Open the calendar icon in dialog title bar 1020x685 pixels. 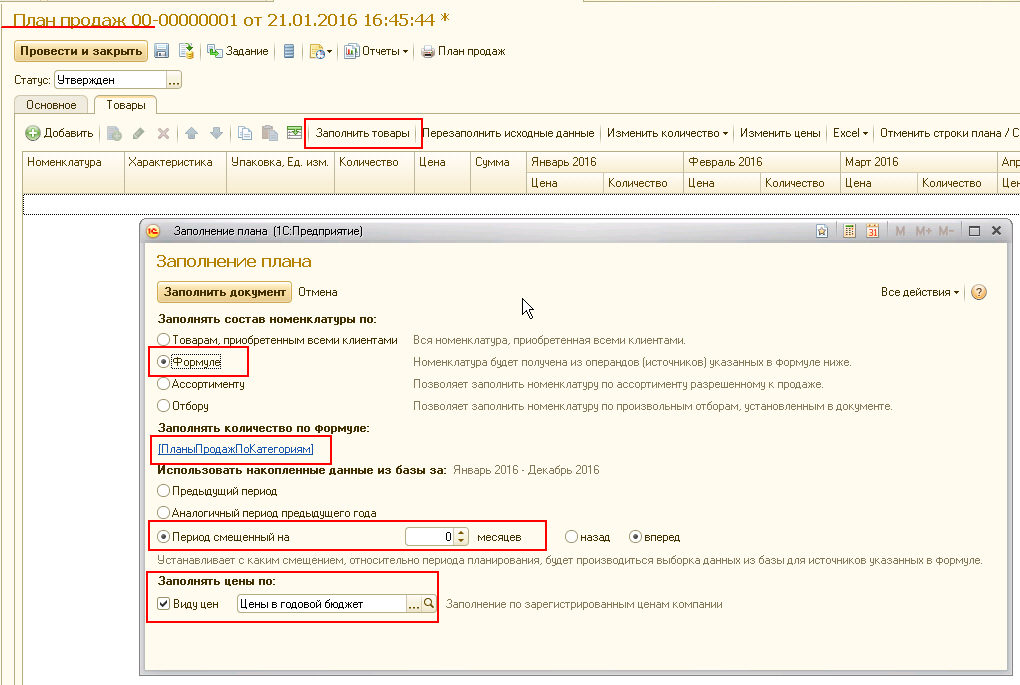pos(872,231)
